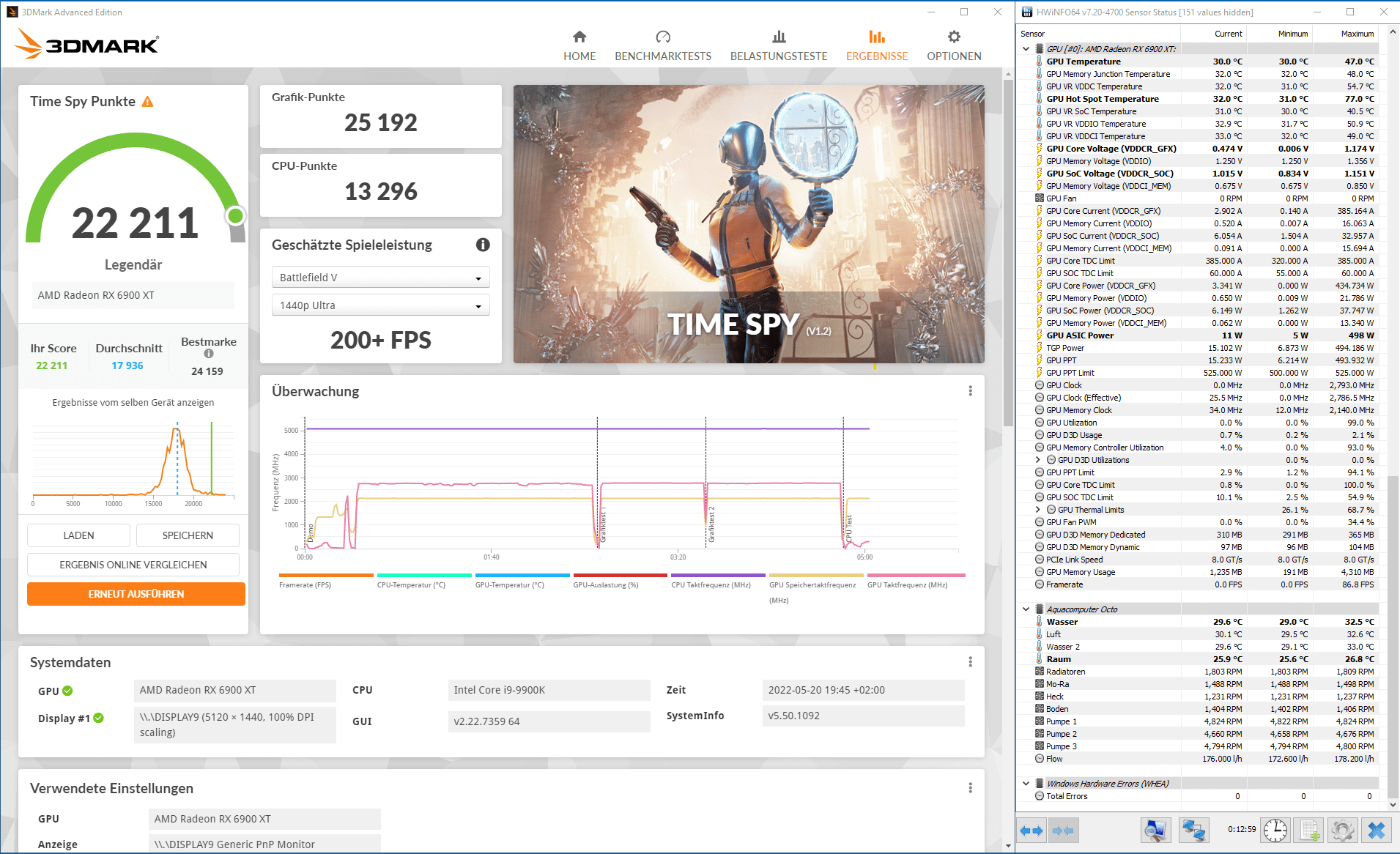
Task: Click fan icon of the GPU Fan row
Action: pyautogui.click(x=1039, y=198)
